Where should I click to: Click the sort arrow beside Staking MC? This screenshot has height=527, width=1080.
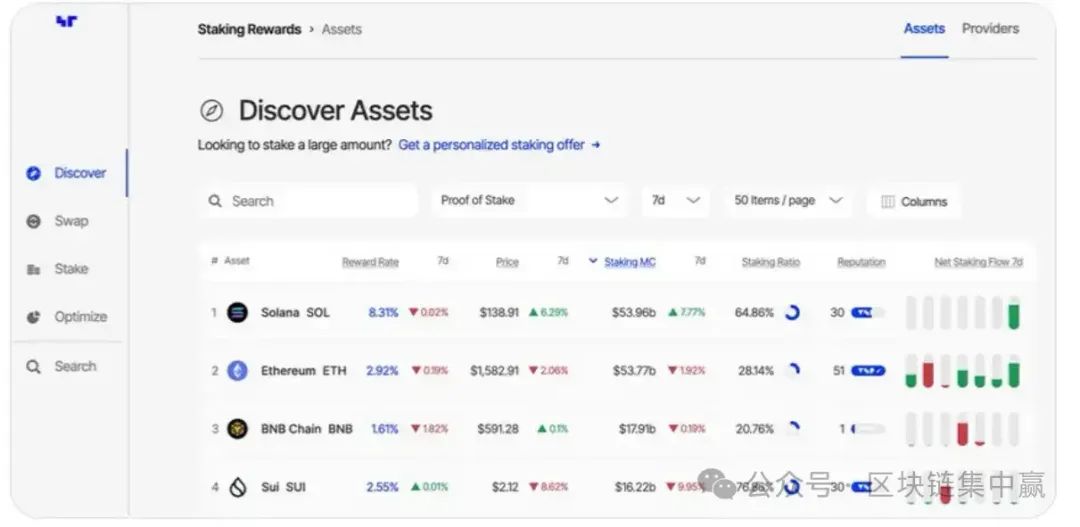593,261
